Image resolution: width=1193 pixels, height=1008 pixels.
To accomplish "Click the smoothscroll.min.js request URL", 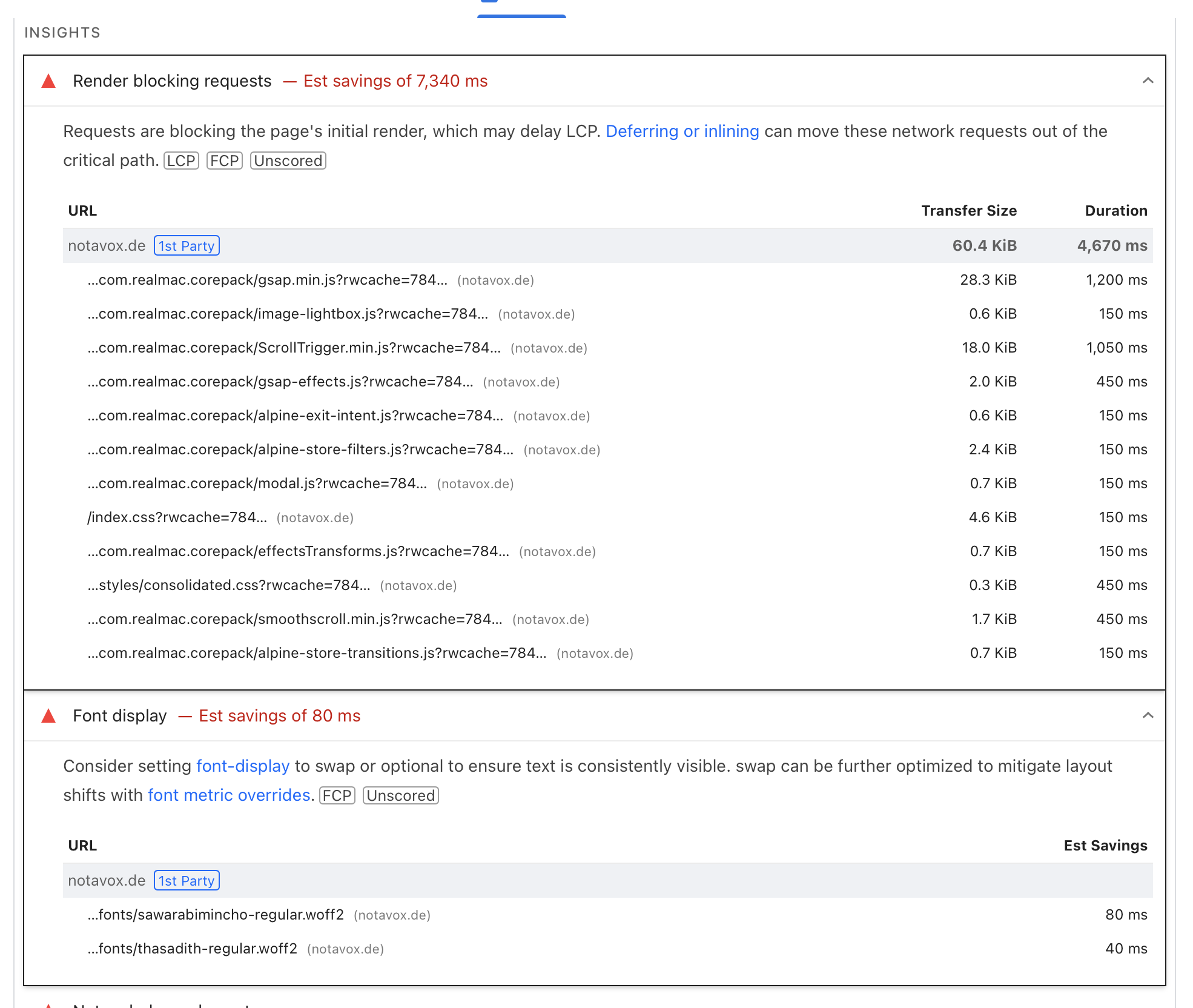I will tap(294, 619).
